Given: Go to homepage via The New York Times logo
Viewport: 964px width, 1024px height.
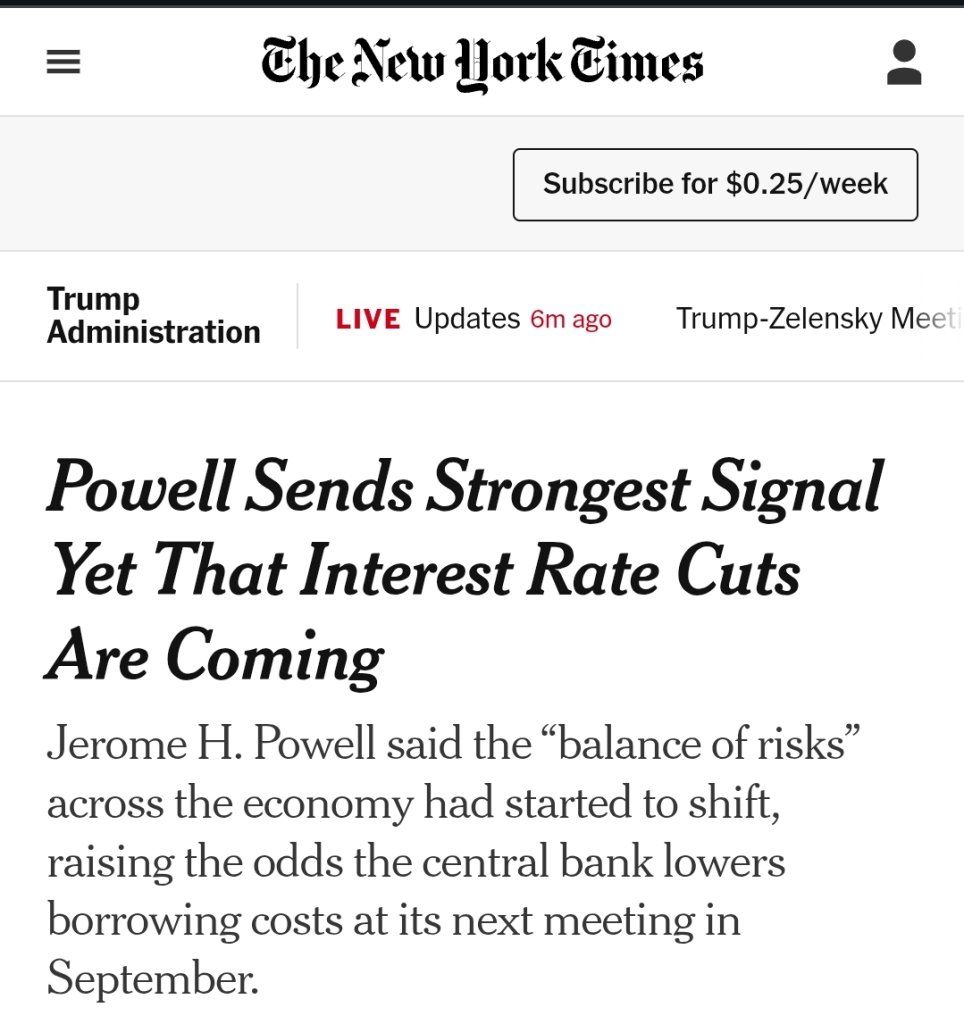Looking at the screenshot, I should click(482, 63).
